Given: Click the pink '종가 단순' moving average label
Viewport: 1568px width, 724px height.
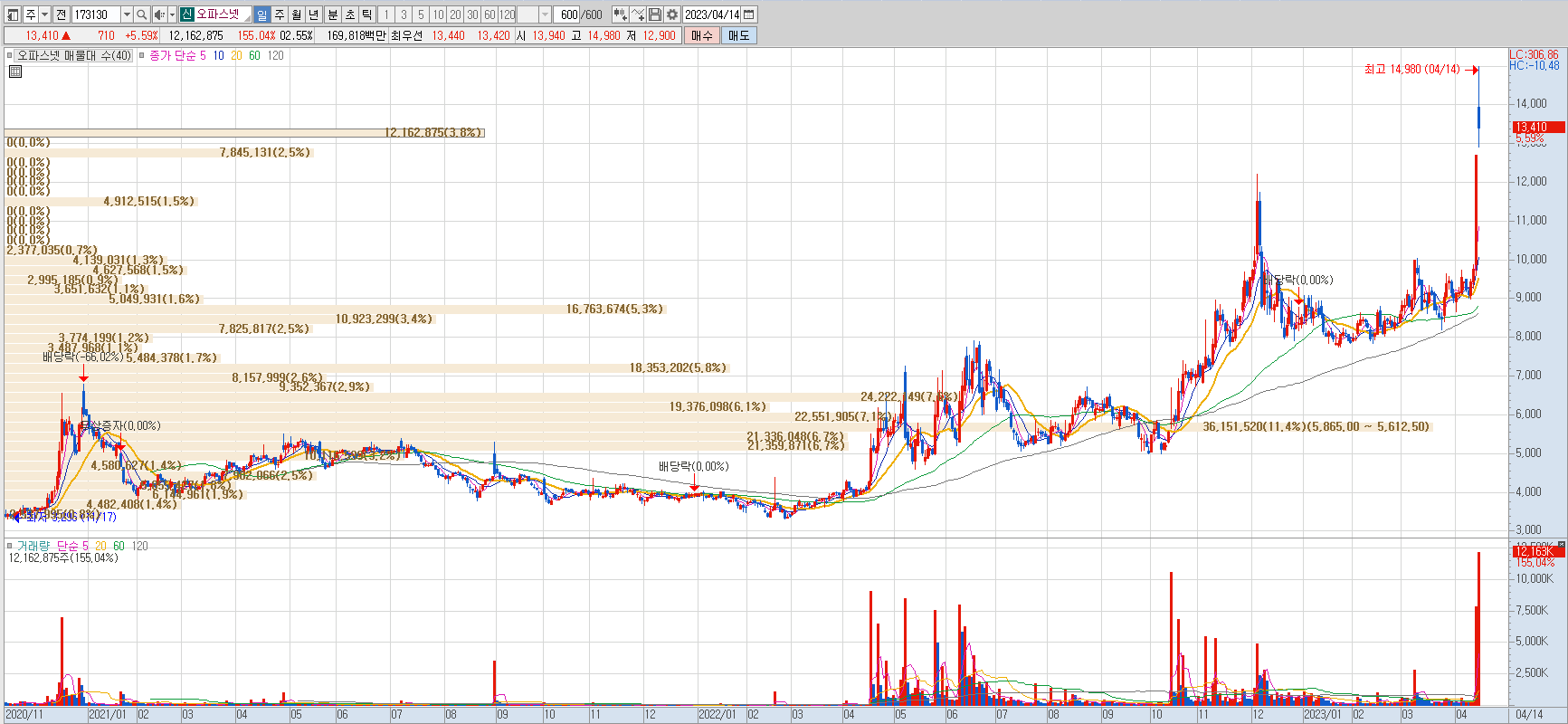Looking at the screenshot, I should point(173,55).
